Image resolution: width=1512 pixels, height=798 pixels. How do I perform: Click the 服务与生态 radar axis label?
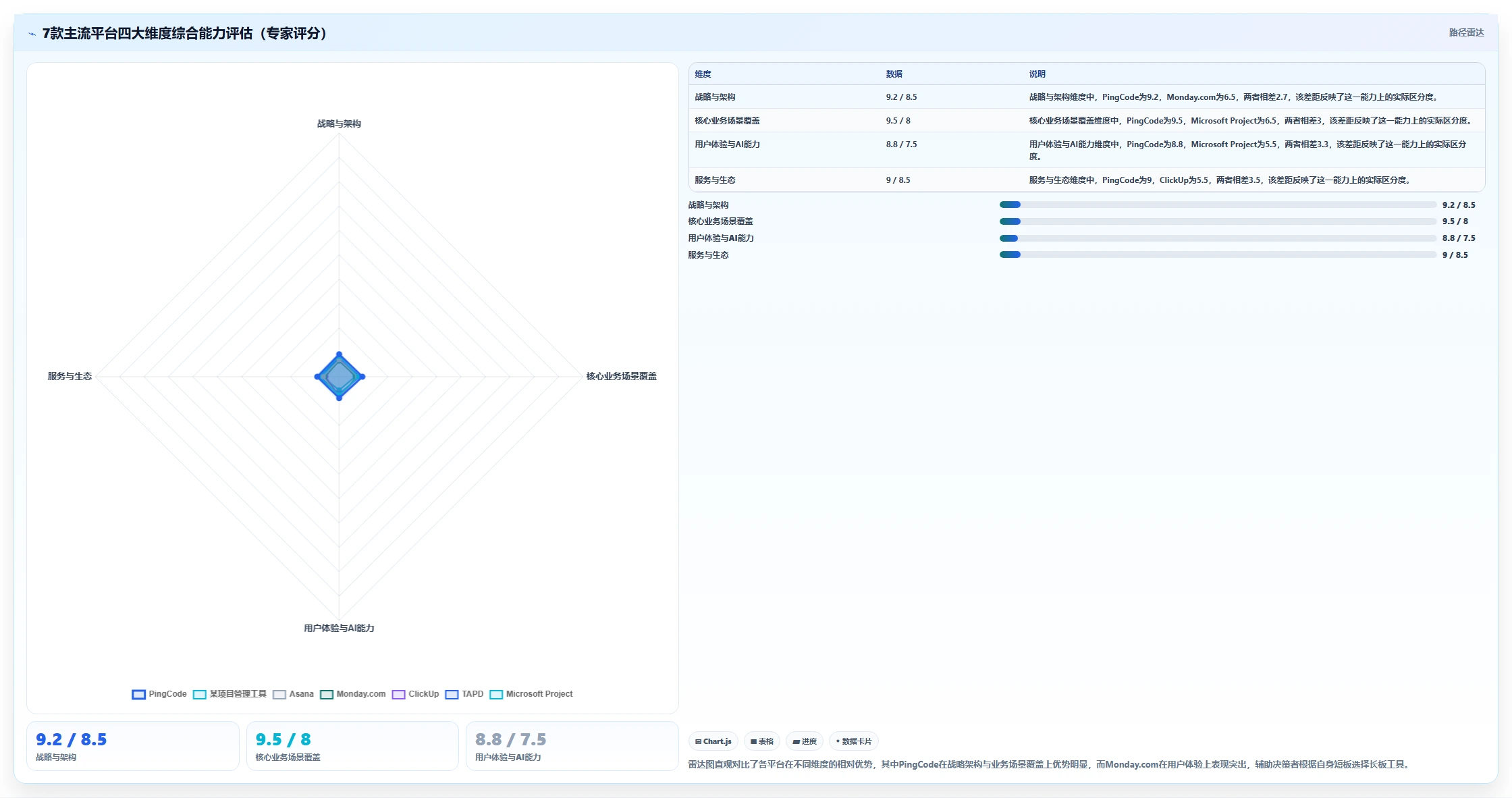click(x=70, y=377)
